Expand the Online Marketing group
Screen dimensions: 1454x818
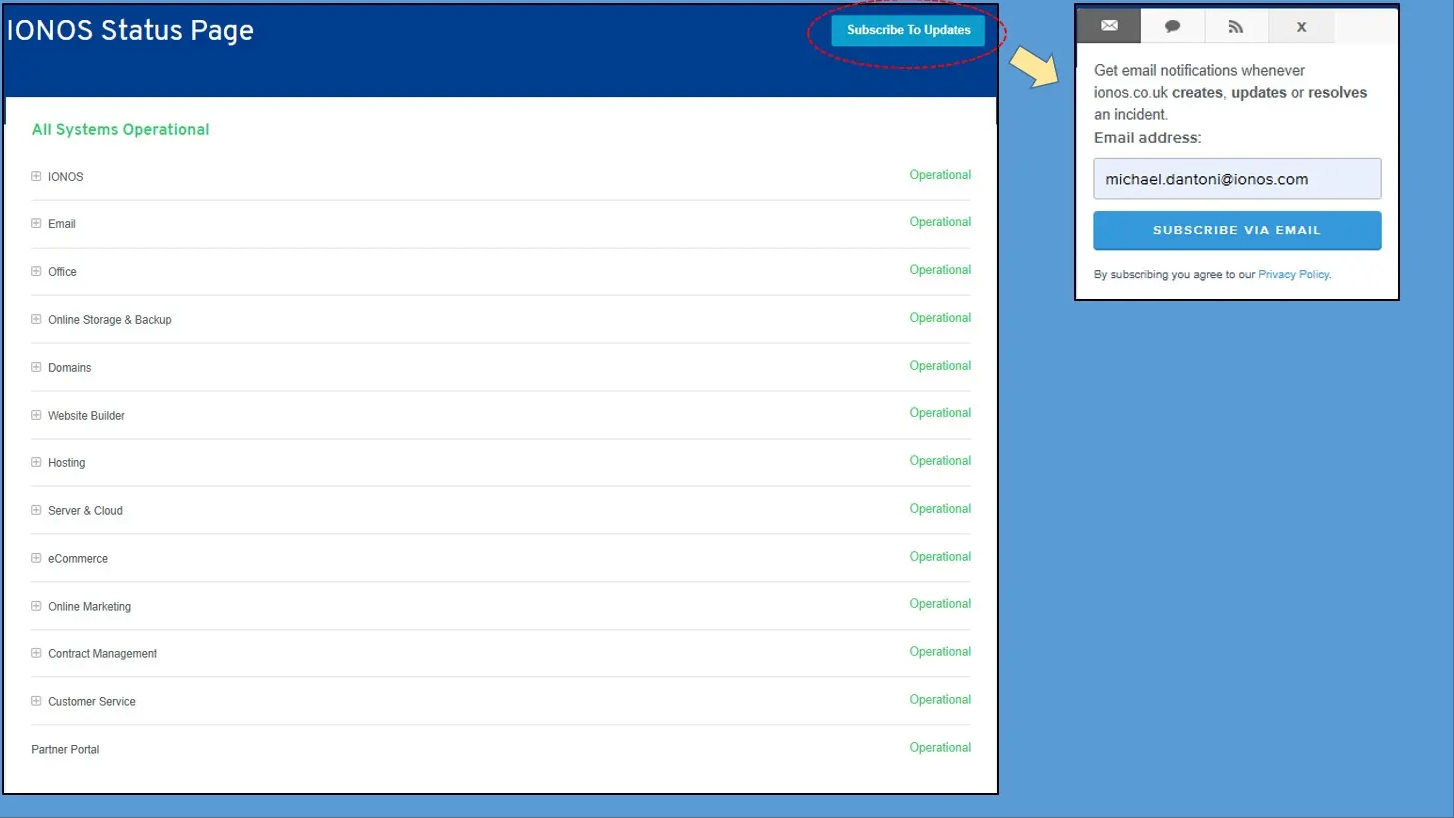point(36,606)
